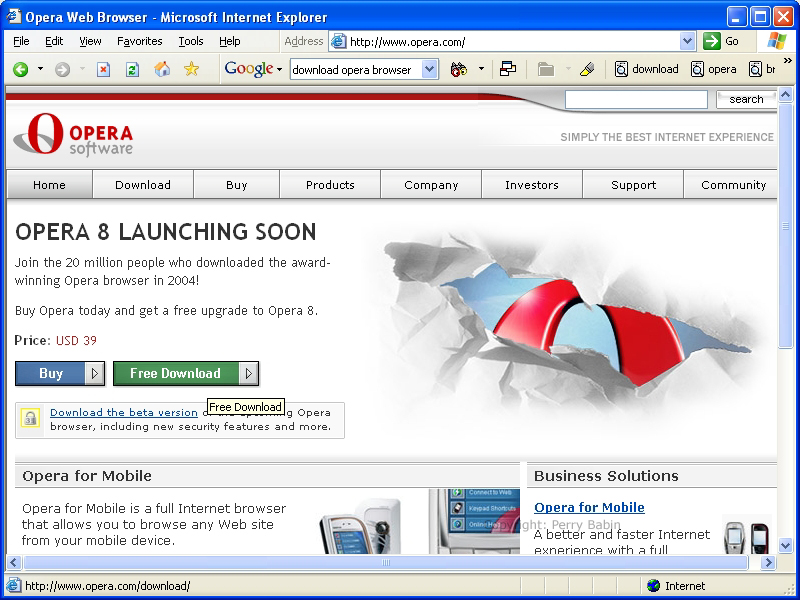Switch to the Download tab on the Opera site
Image resolution: width=800 pixels, height=600 pixels.
(x=143, y=185)
